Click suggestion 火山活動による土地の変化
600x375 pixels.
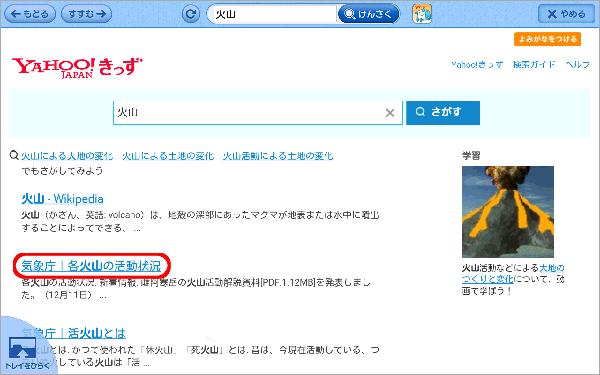click(278, 156)
